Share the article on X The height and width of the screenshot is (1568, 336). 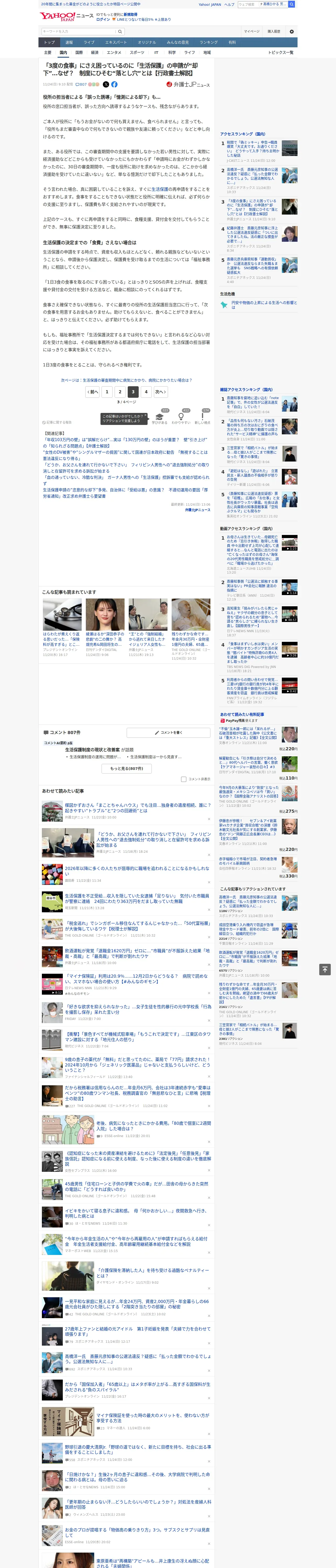tap(106, 85)
